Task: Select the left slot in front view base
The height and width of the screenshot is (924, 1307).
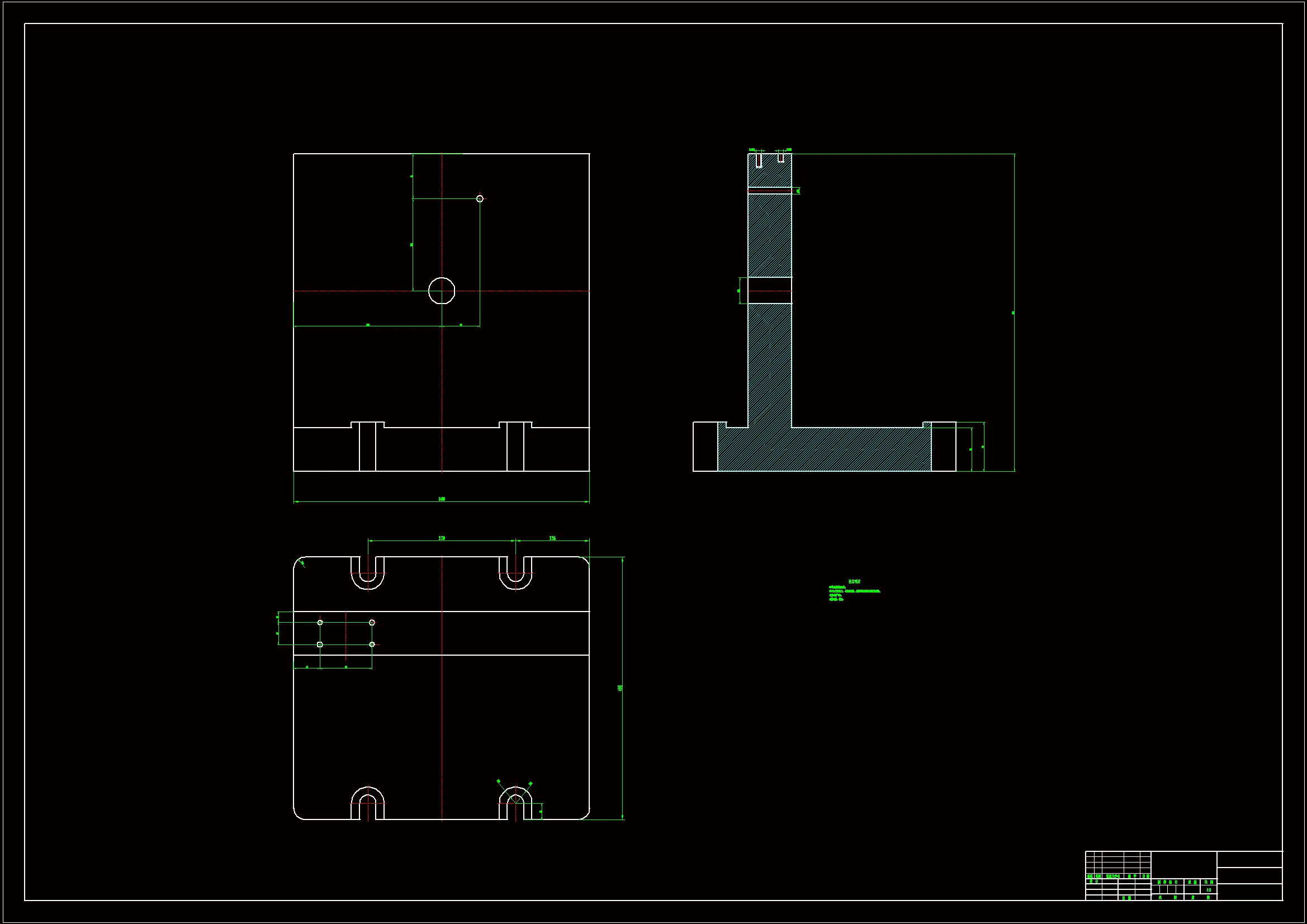Action: coord(368,447)
